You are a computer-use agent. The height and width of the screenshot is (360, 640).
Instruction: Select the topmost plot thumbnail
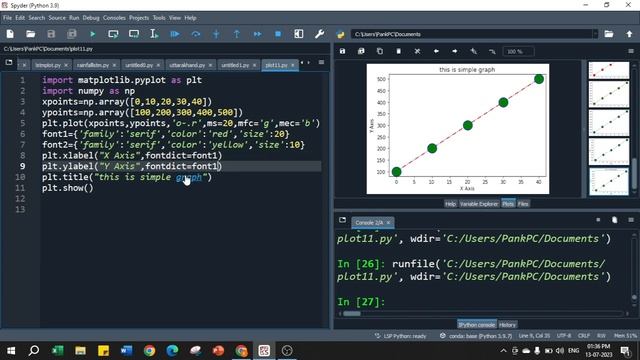(x=609, y=70)
